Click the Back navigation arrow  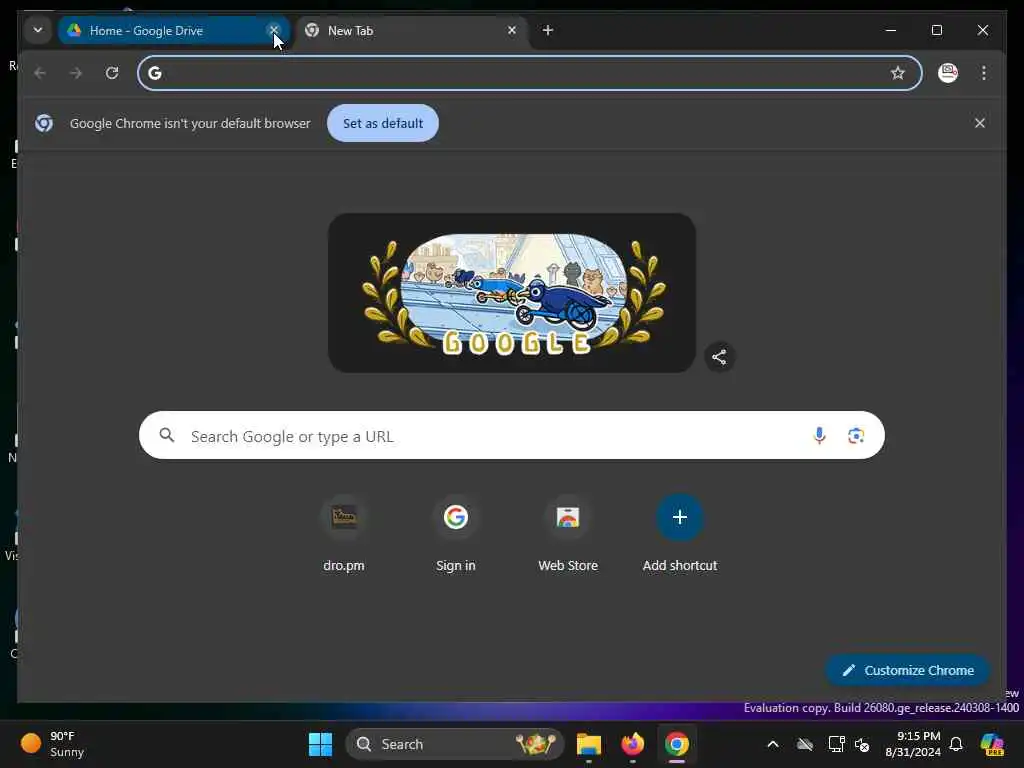40,73
